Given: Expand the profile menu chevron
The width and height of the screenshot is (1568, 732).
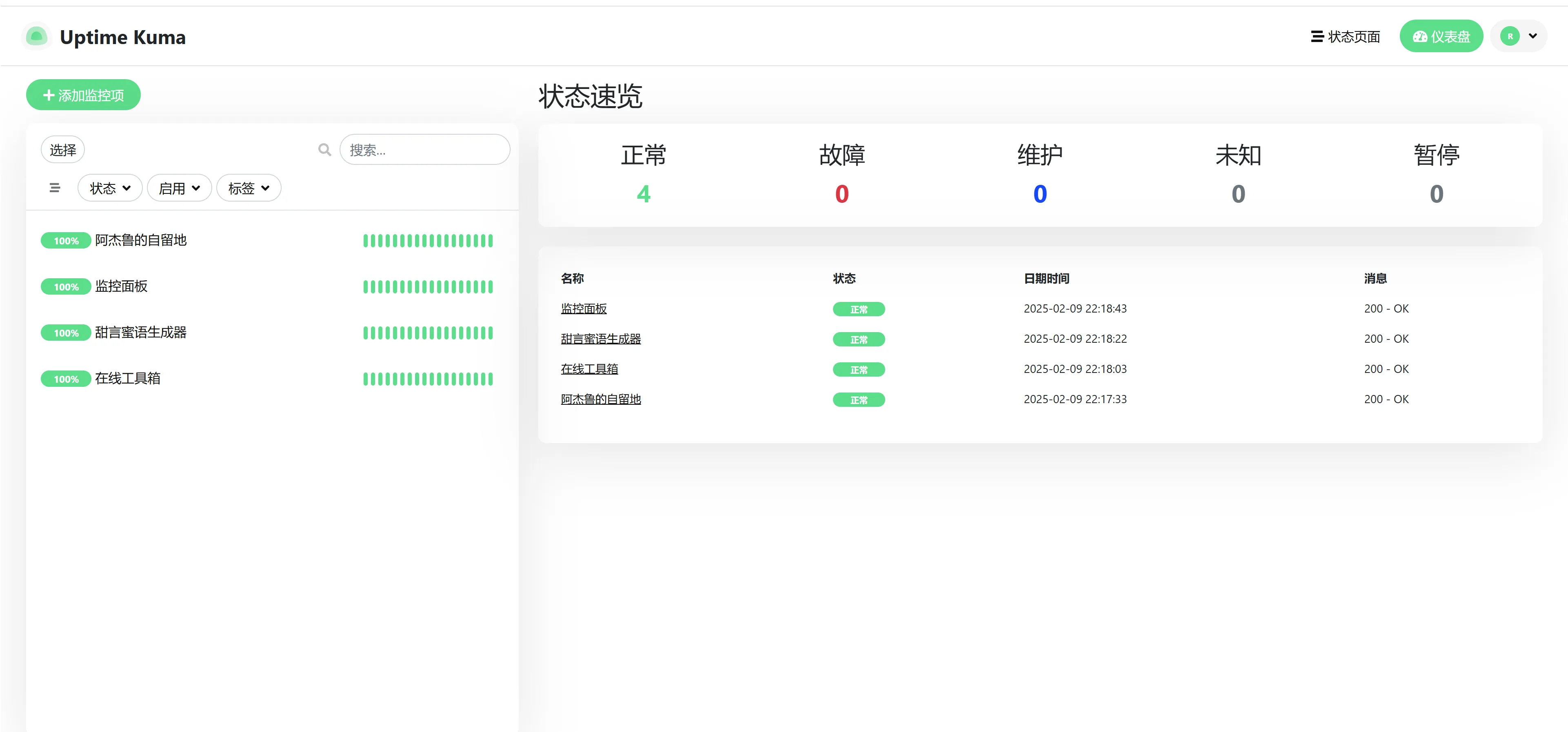Looking at the screenshot, I should click(x=1532, y=36).
